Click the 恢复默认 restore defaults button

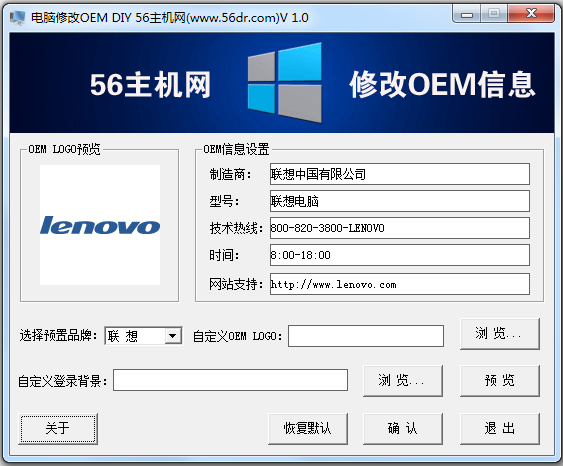pyautogui.click(x=308, y=429)
